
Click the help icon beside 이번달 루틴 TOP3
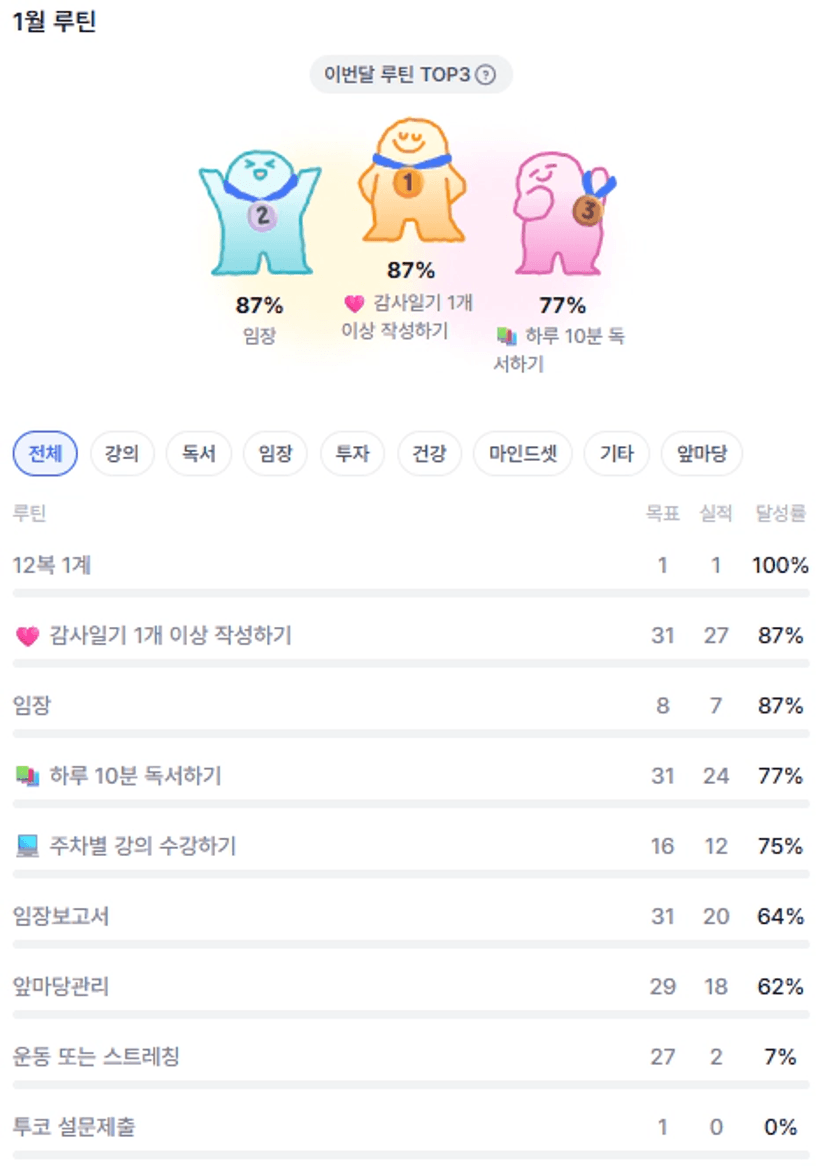(x=485, y=75)
